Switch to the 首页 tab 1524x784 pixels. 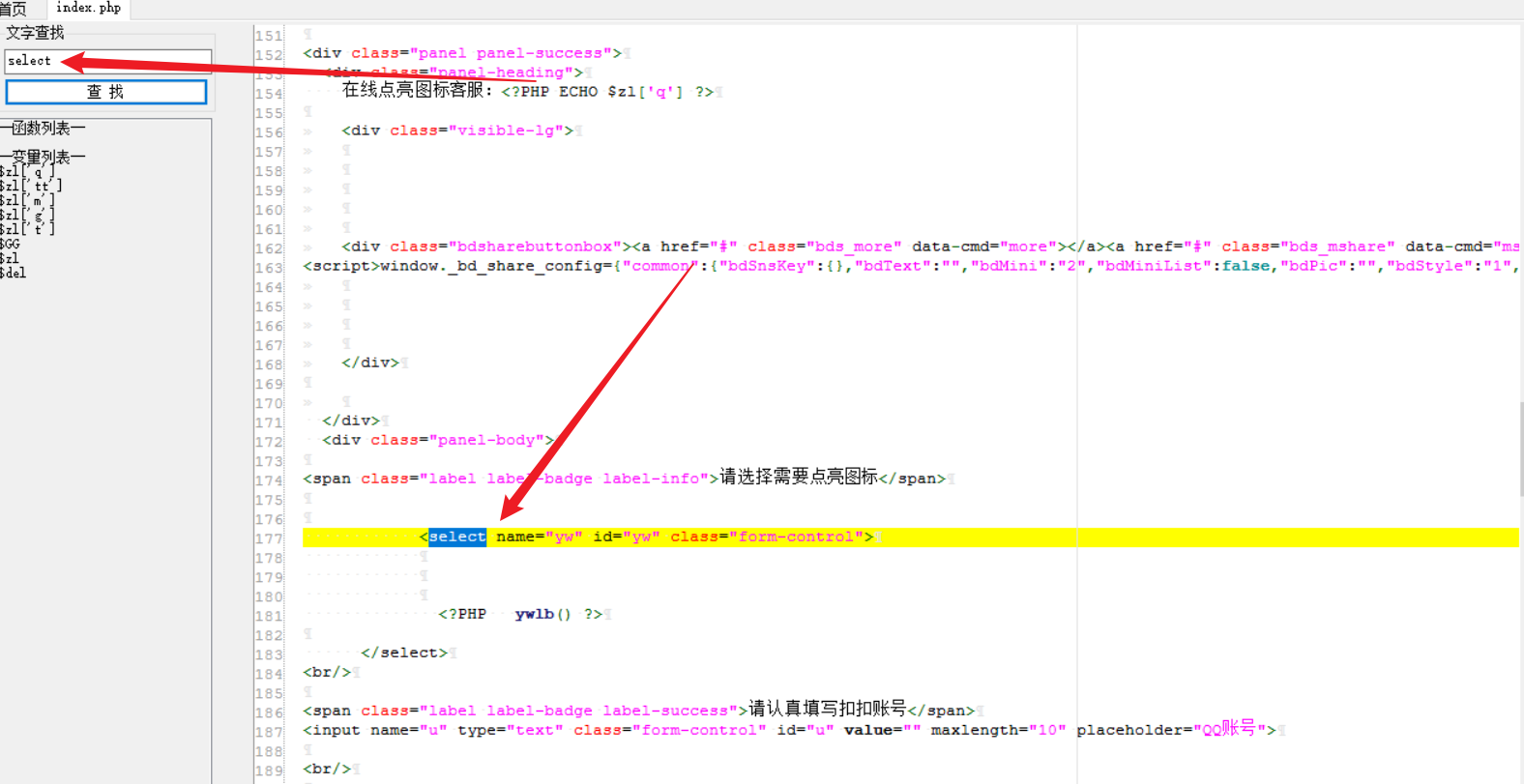14,9
